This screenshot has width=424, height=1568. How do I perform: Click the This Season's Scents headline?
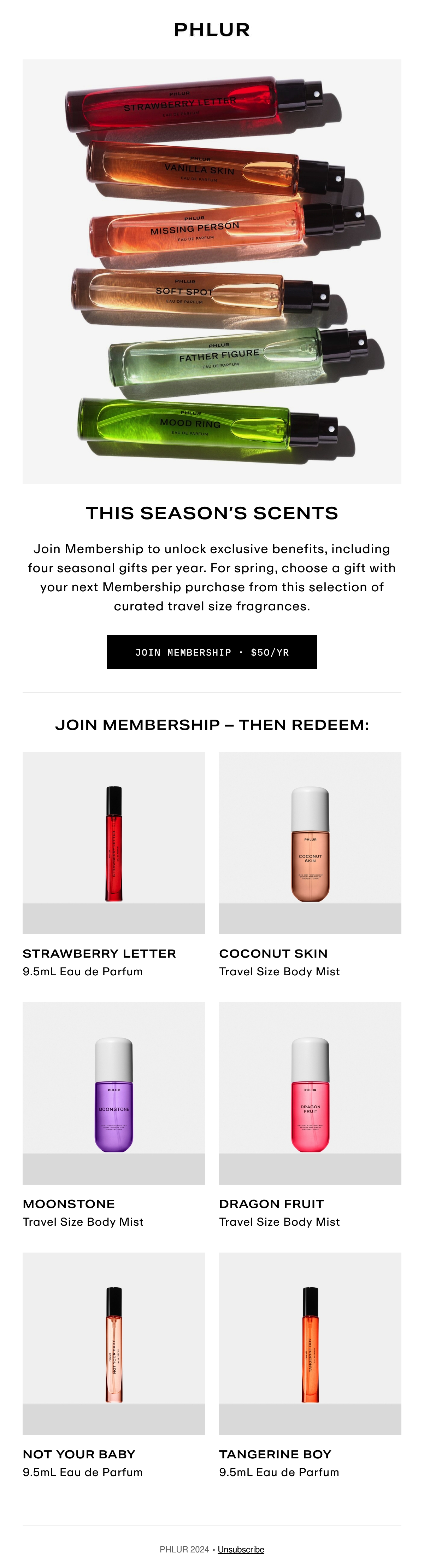tap(212, 513)
